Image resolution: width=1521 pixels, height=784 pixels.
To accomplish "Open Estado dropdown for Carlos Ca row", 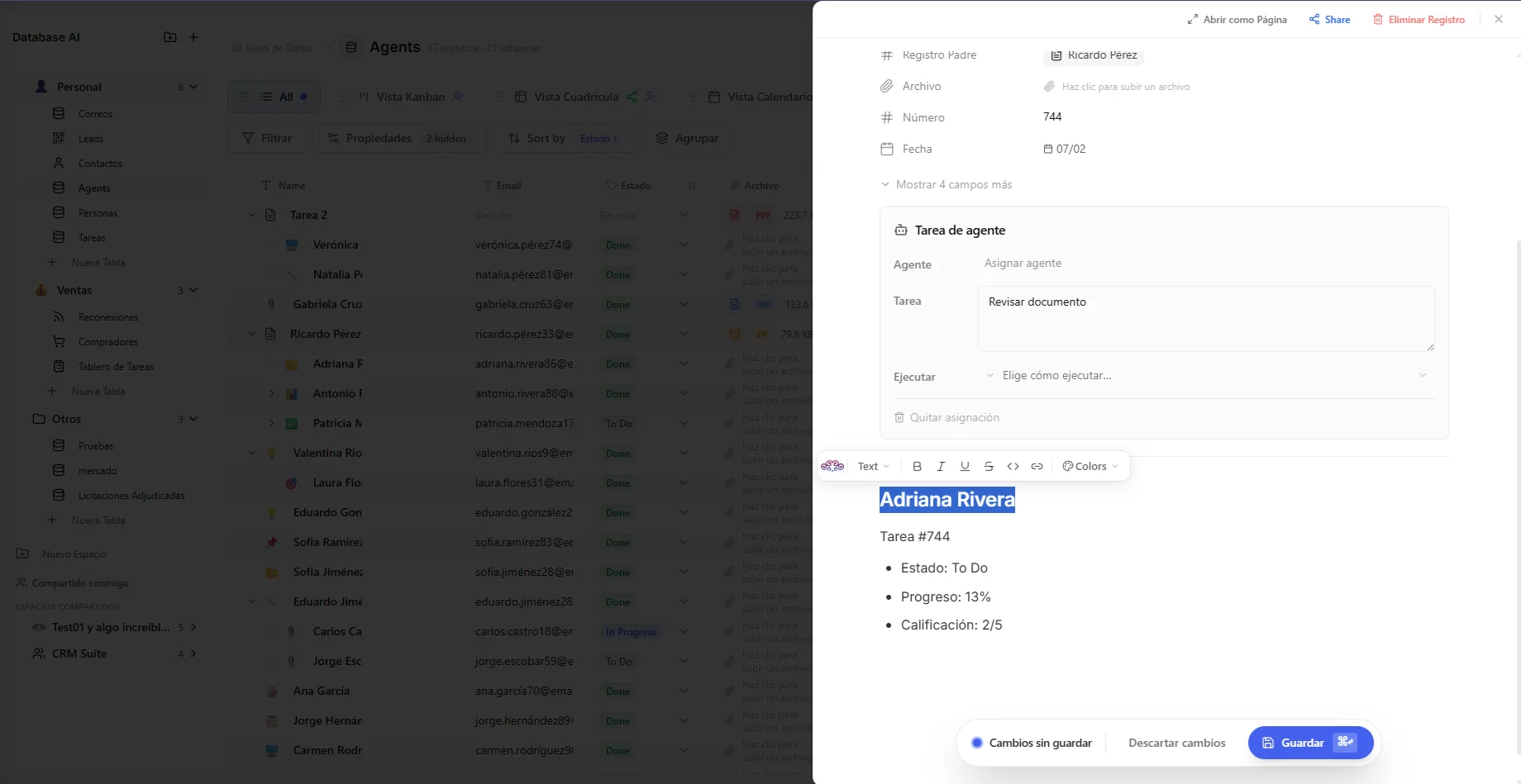I will (x=683, y=631).
